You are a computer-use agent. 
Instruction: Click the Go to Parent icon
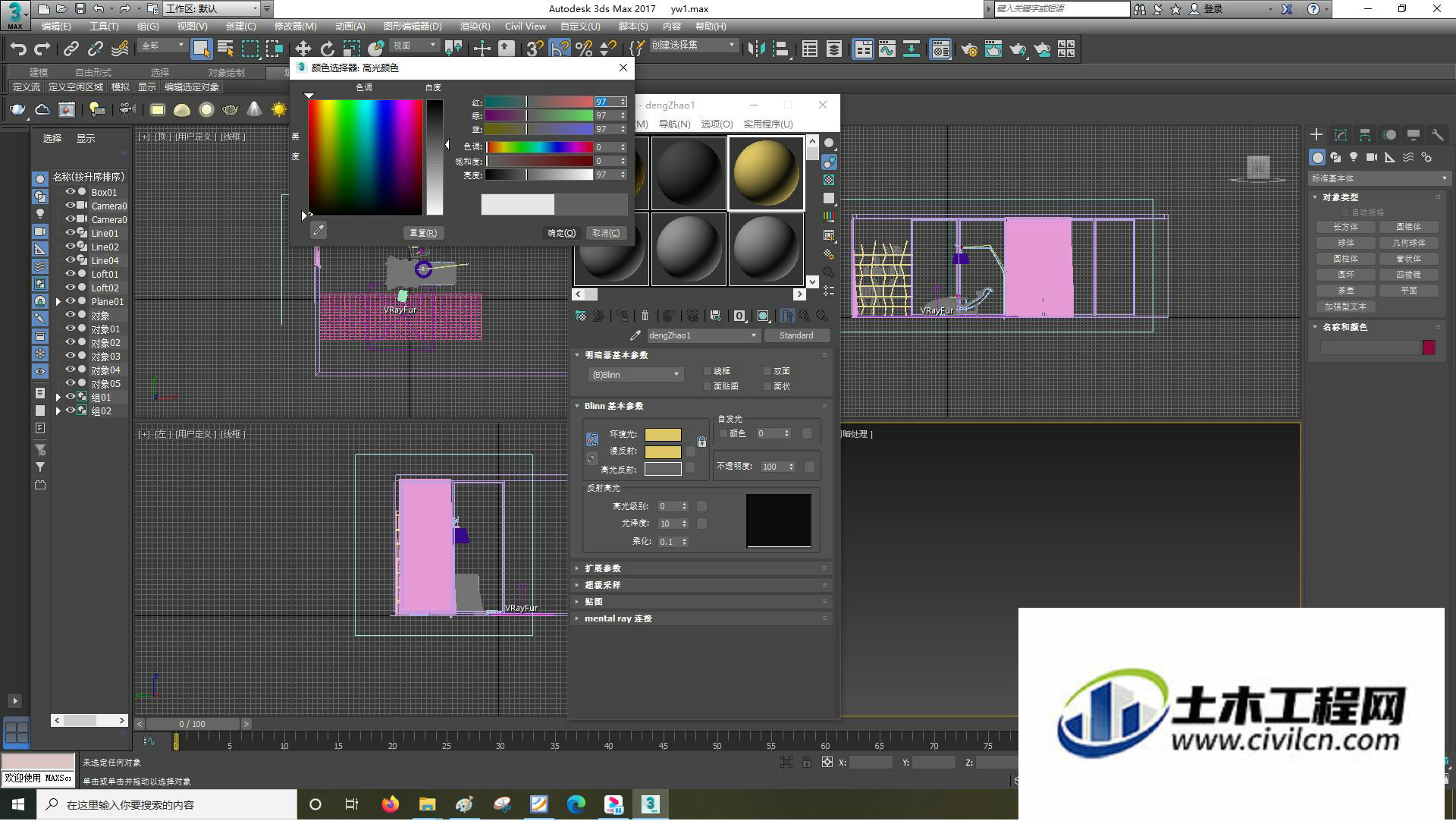point(805,316)
